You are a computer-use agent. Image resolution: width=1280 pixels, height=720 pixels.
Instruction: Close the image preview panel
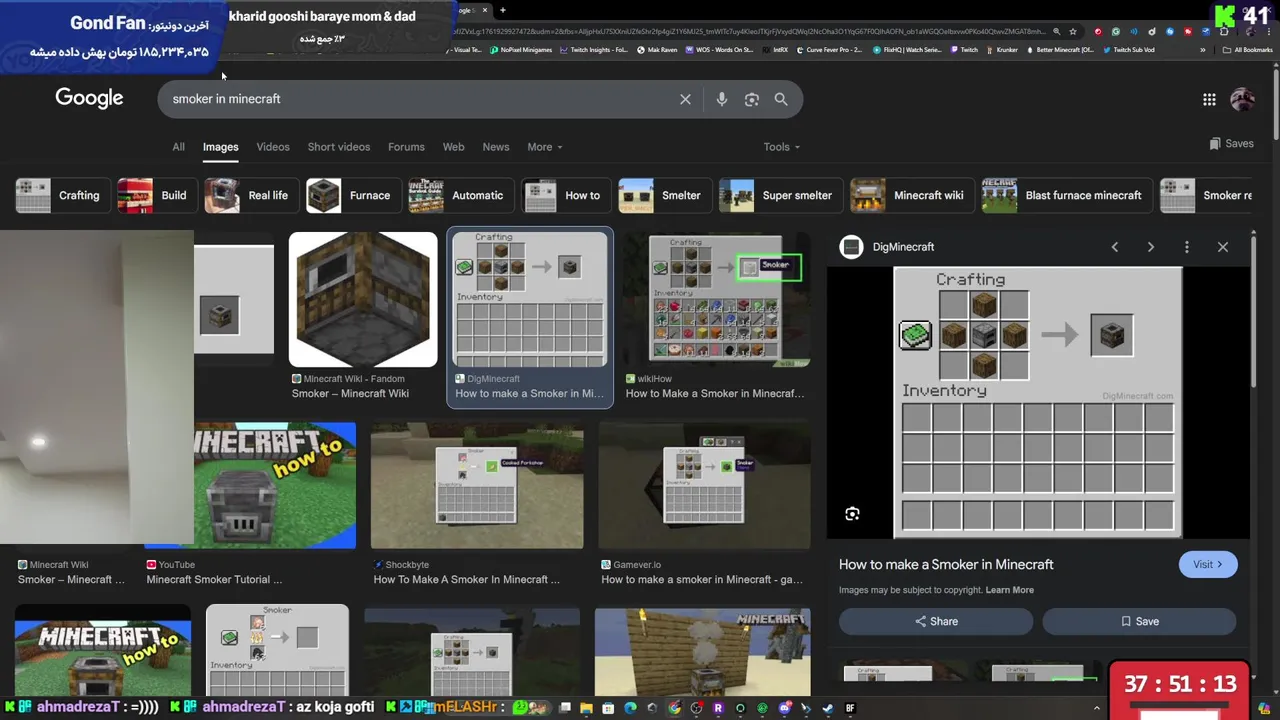pos(1223,247)
